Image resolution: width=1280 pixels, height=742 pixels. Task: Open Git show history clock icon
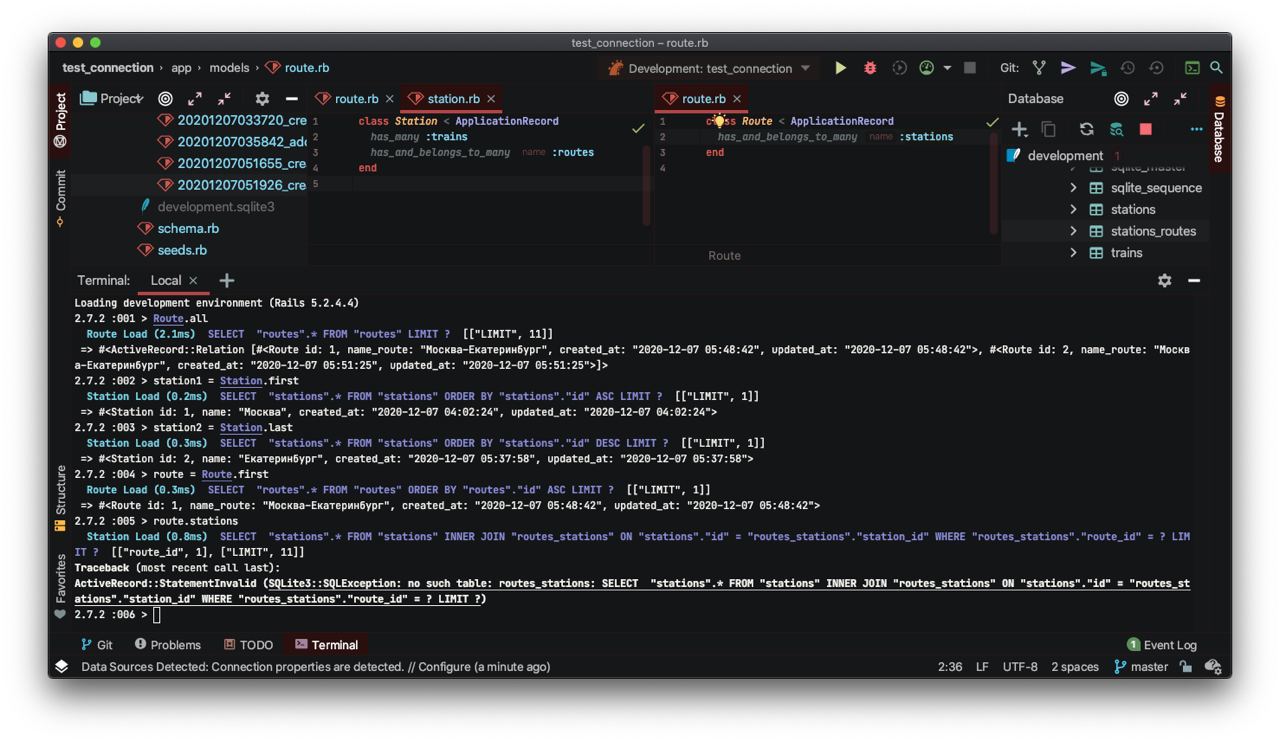(x=1127, y=68)
